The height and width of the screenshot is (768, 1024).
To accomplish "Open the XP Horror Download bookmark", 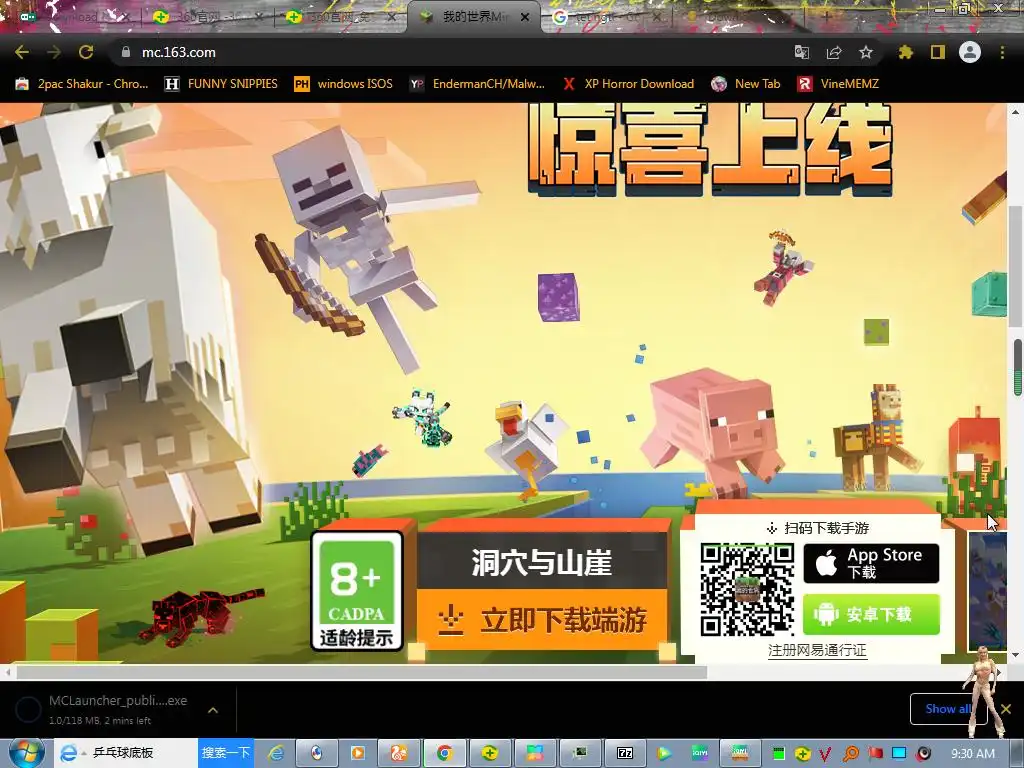I will (628, 84).
